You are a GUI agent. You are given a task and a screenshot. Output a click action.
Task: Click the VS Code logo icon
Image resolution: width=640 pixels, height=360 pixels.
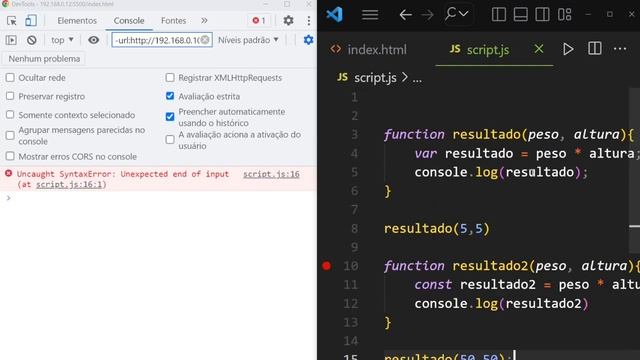point(334,15)
